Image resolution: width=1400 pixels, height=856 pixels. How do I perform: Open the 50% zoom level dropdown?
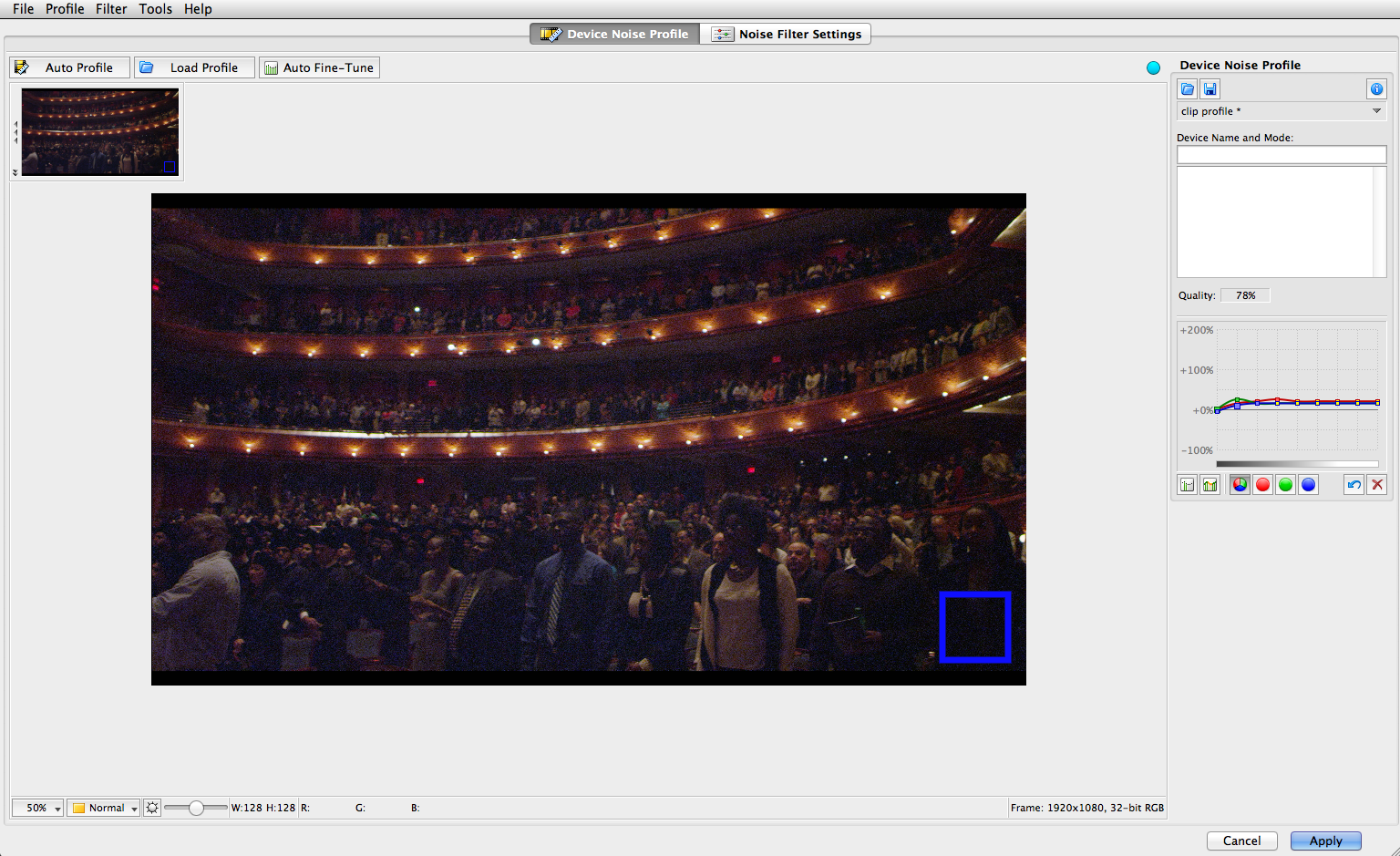(37, 808)
